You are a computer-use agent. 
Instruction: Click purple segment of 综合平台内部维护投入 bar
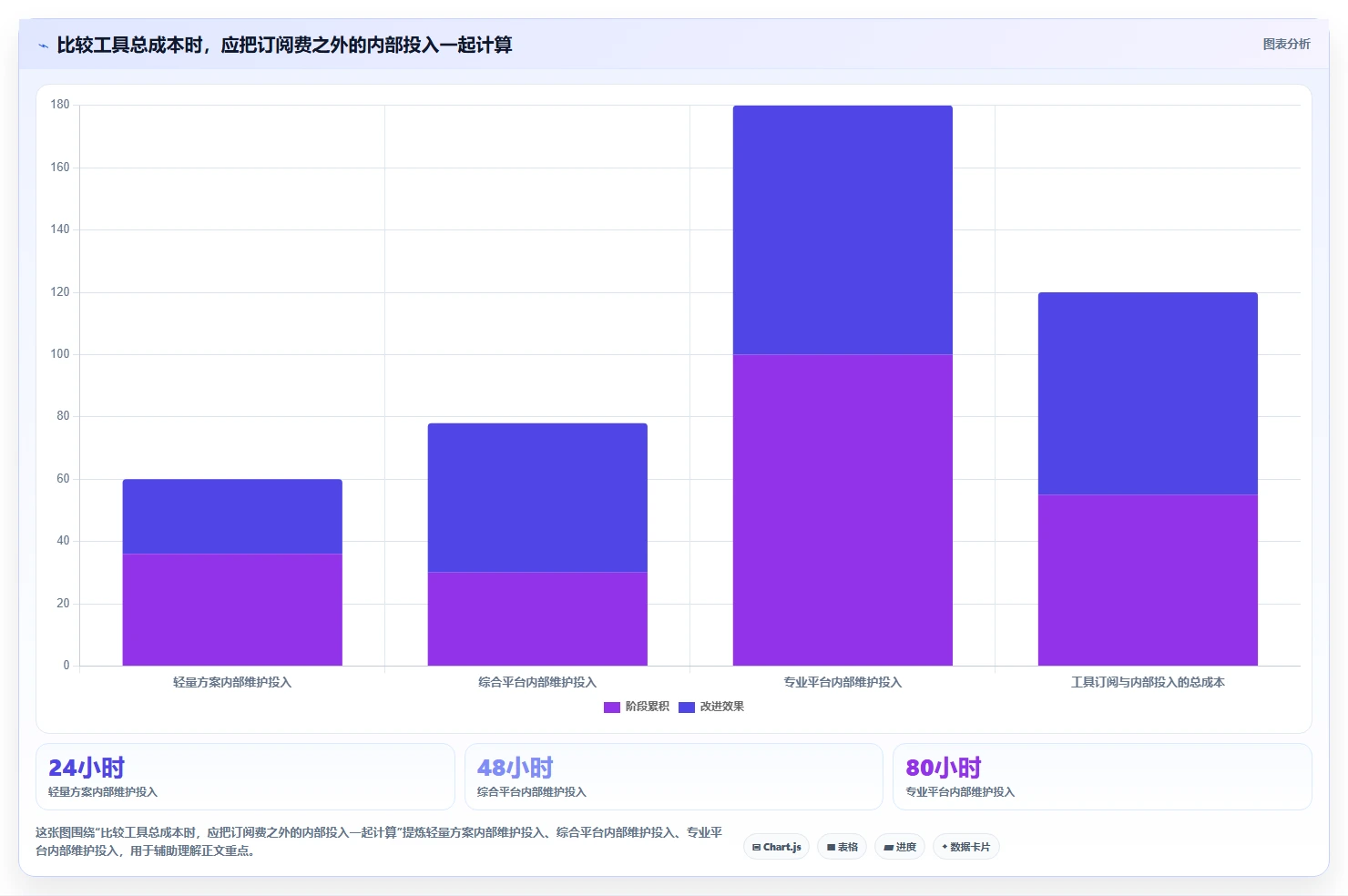pos(537,619)
